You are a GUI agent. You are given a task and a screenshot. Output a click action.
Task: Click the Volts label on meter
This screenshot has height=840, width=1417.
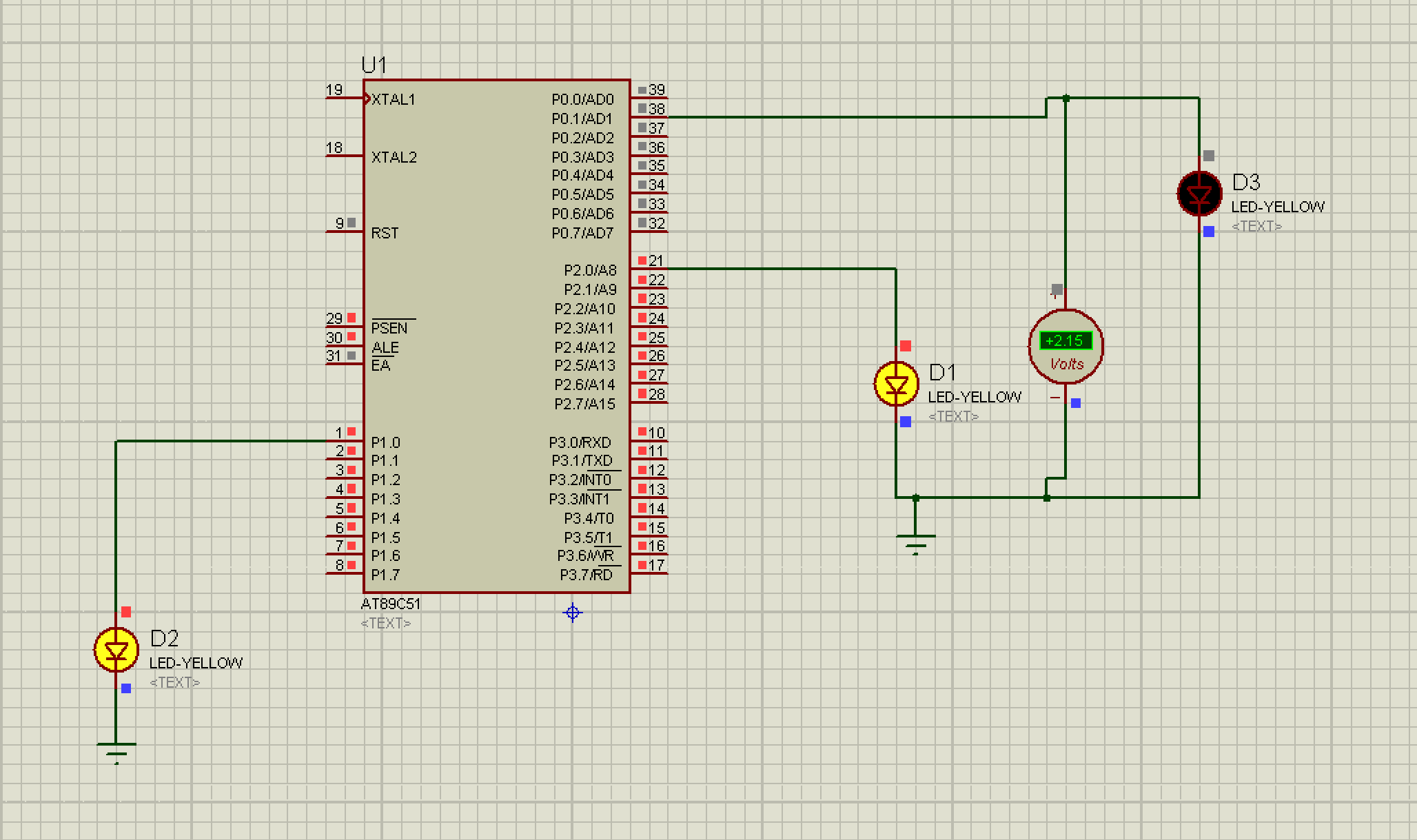pyautogui.click(x=1067, y=364)
